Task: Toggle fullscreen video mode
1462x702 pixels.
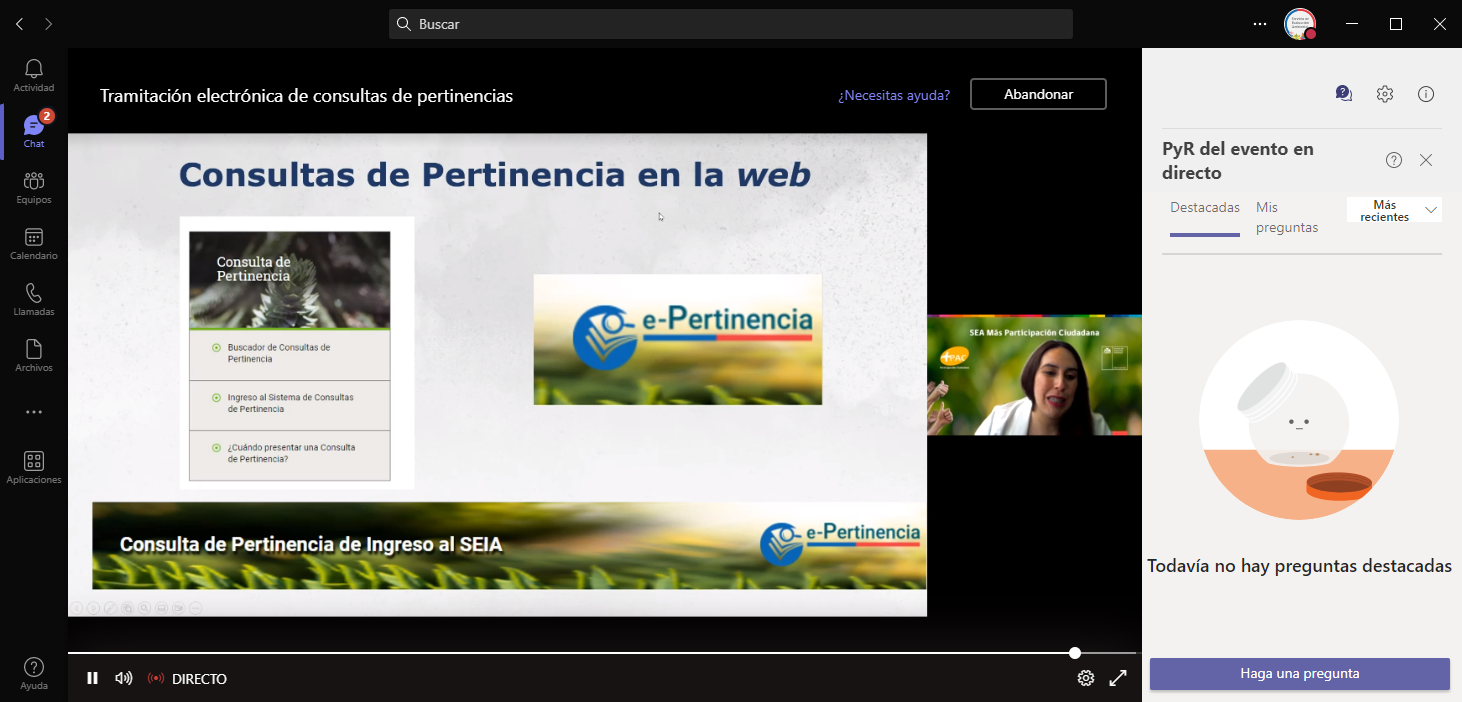Action: 1118,678
